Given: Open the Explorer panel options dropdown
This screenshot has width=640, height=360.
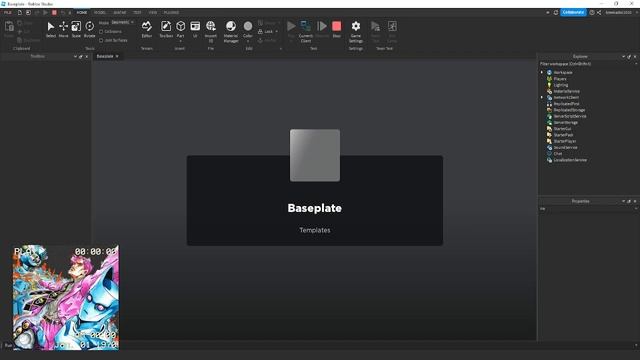Looking at the screenshot, I should pos(623,56).
